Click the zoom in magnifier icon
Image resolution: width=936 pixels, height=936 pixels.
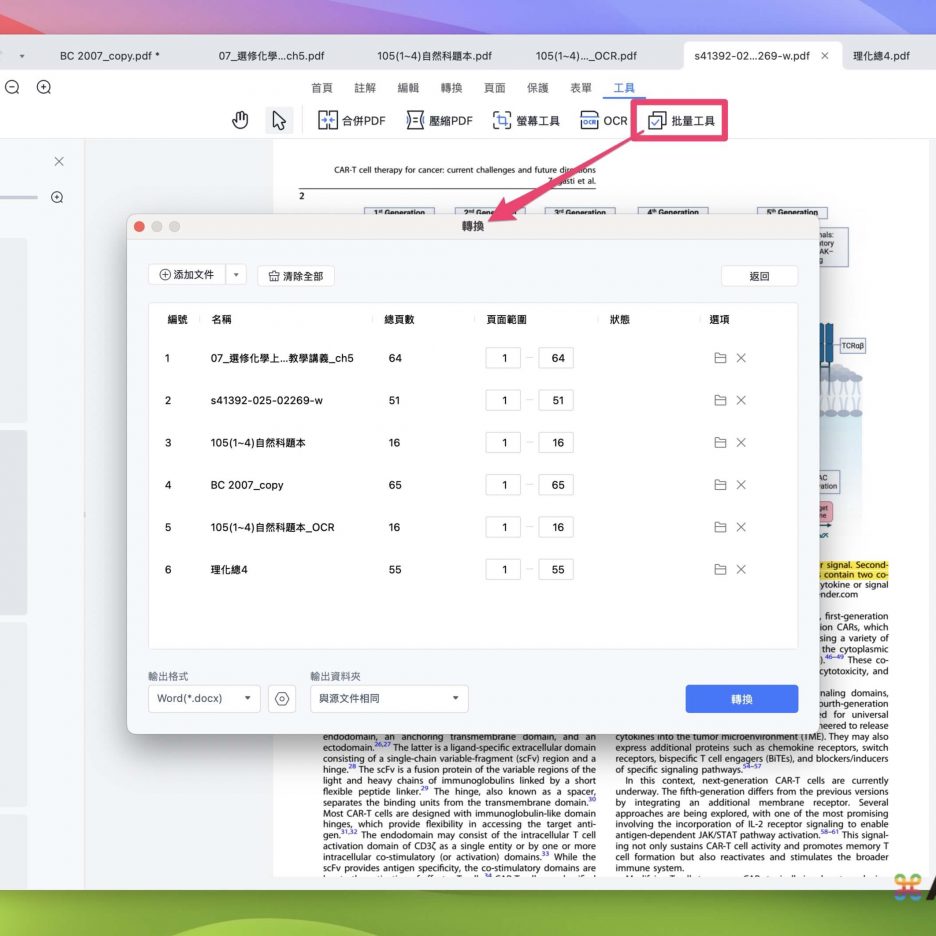(x=44, y=88)
